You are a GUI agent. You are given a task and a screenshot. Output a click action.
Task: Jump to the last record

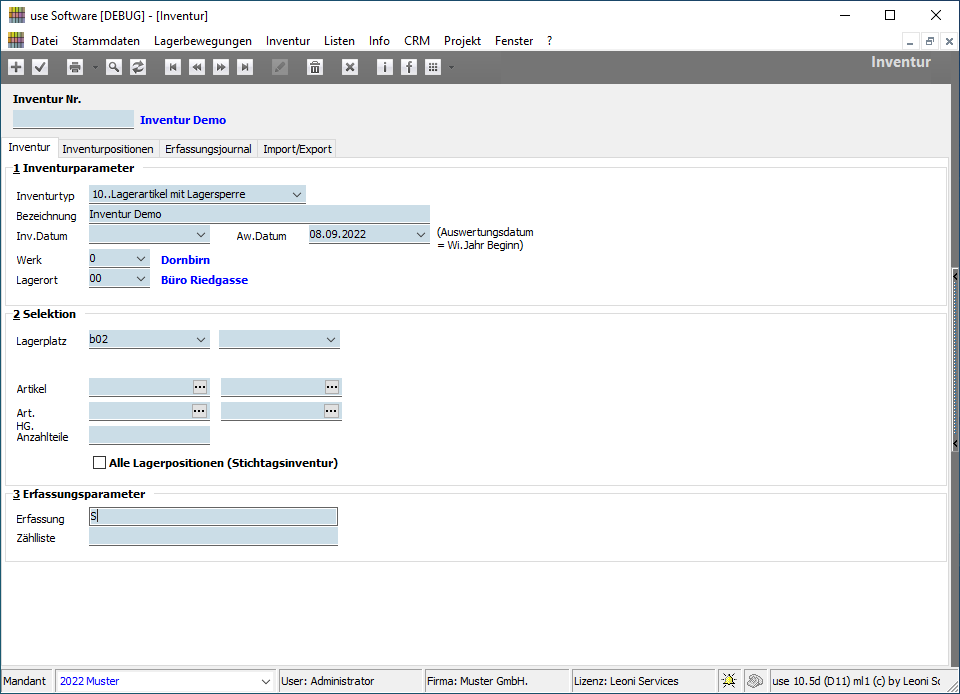245,67
